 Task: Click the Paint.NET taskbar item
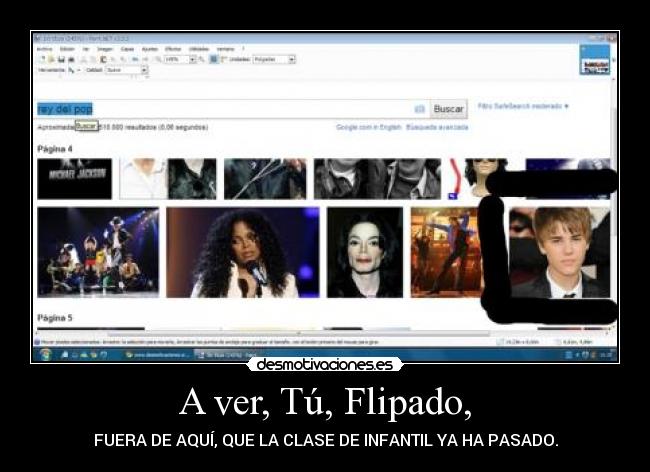pos(226,355)
